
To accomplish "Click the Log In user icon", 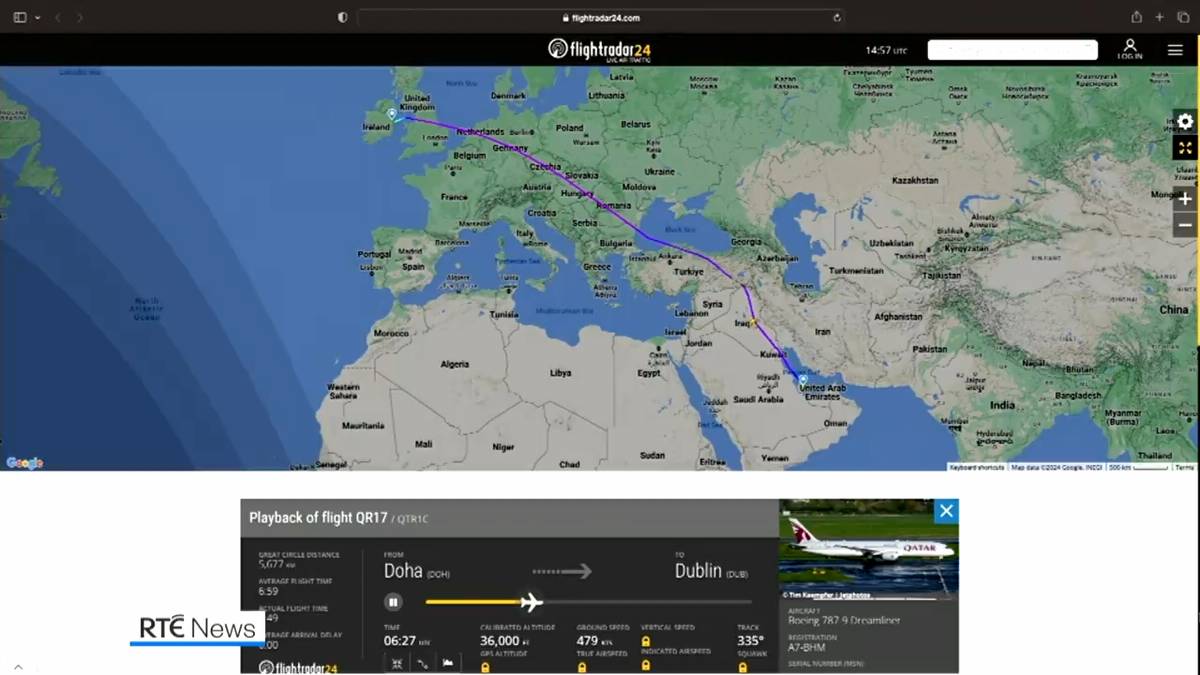I will 1130,49.
